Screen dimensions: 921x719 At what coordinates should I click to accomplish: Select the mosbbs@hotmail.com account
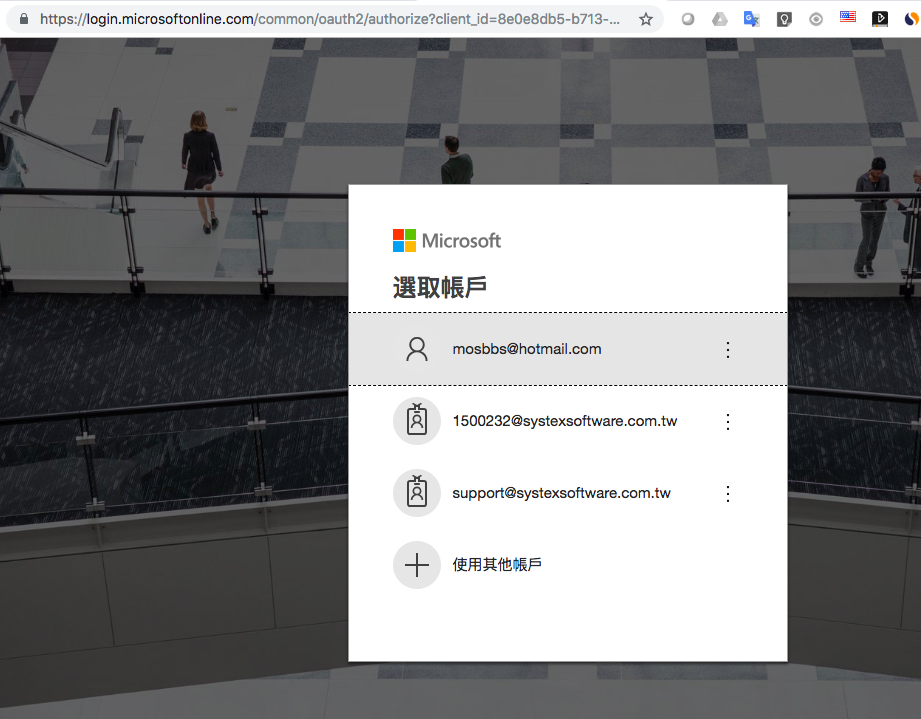pos(568,349)
